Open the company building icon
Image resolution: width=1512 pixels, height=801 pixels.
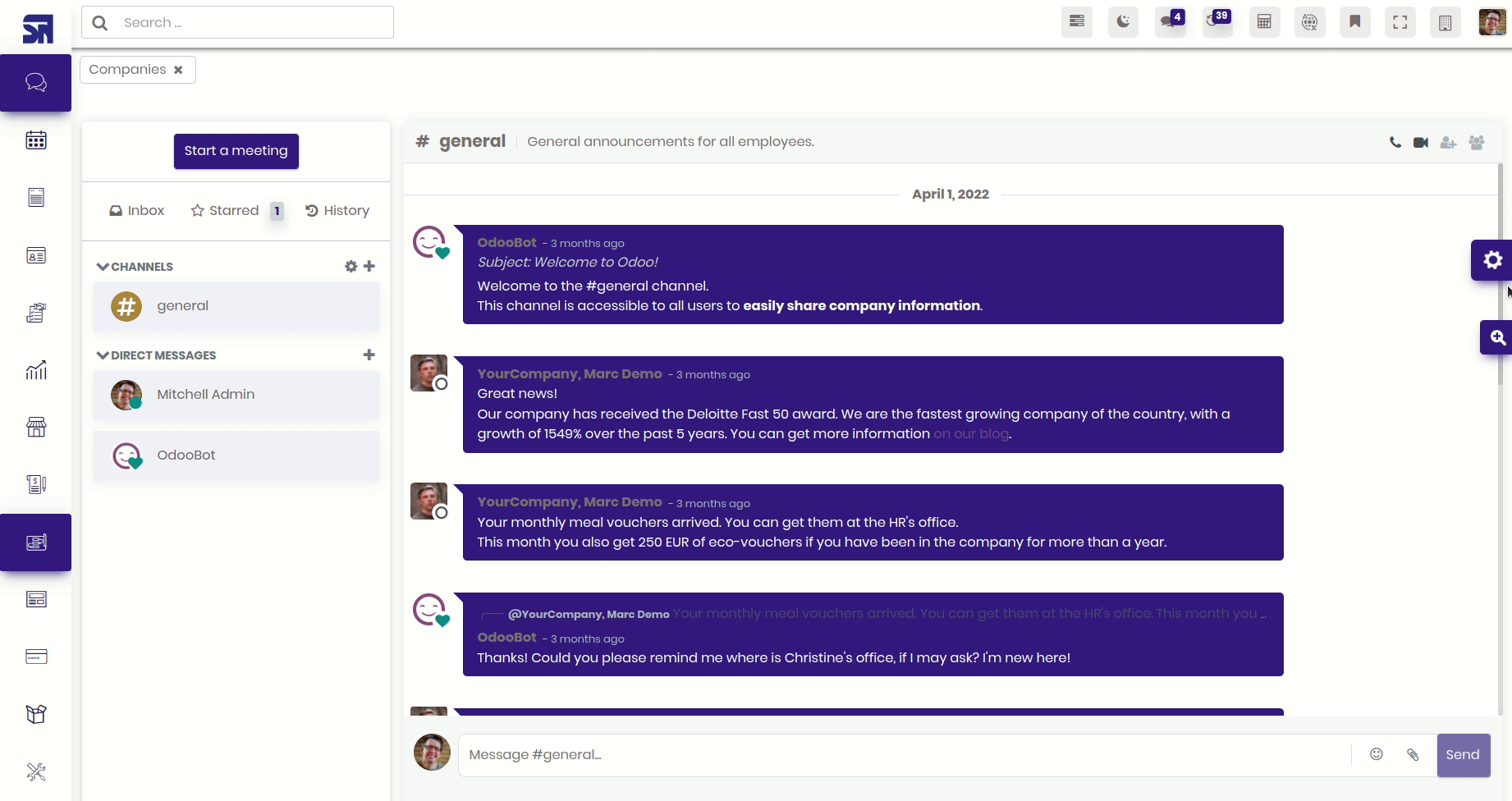click(x=1446, y=22)
